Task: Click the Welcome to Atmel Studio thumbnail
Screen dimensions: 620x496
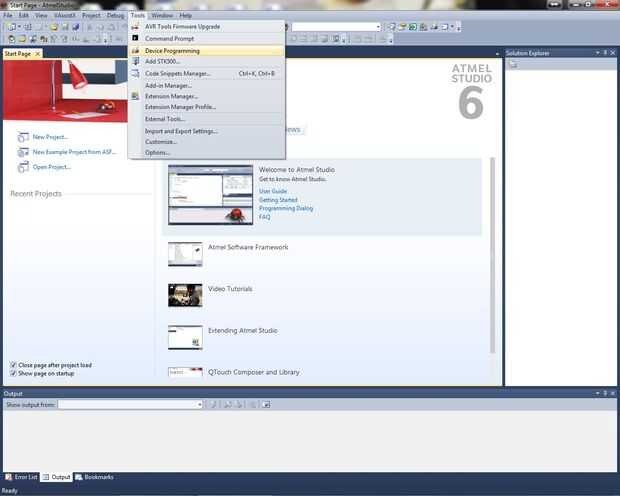Action: click(x=210, y=195)
